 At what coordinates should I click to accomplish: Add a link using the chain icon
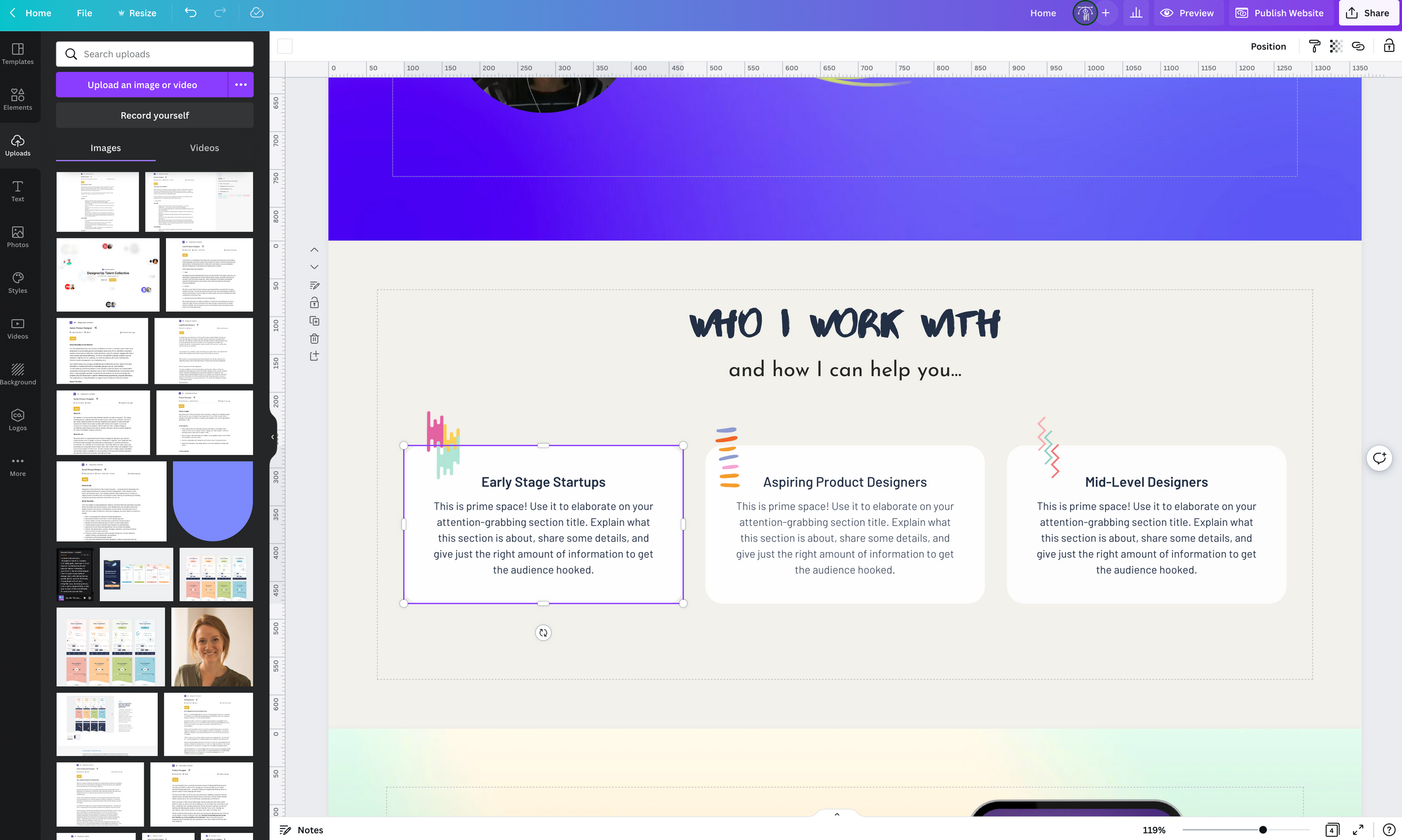(1358, 46)
